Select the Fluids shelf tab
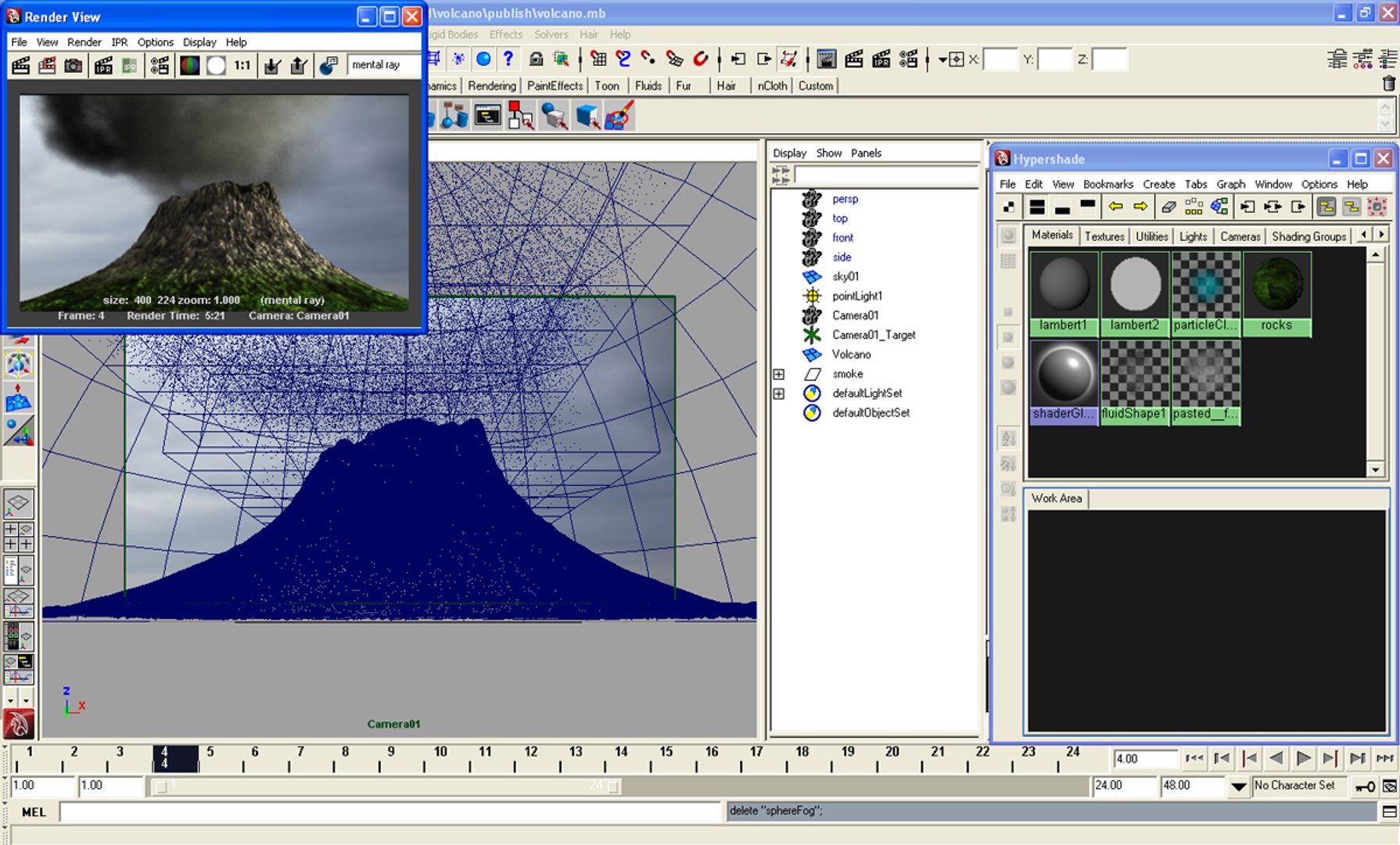Viewport: 1400px width, 845px height. click(648, 86)
